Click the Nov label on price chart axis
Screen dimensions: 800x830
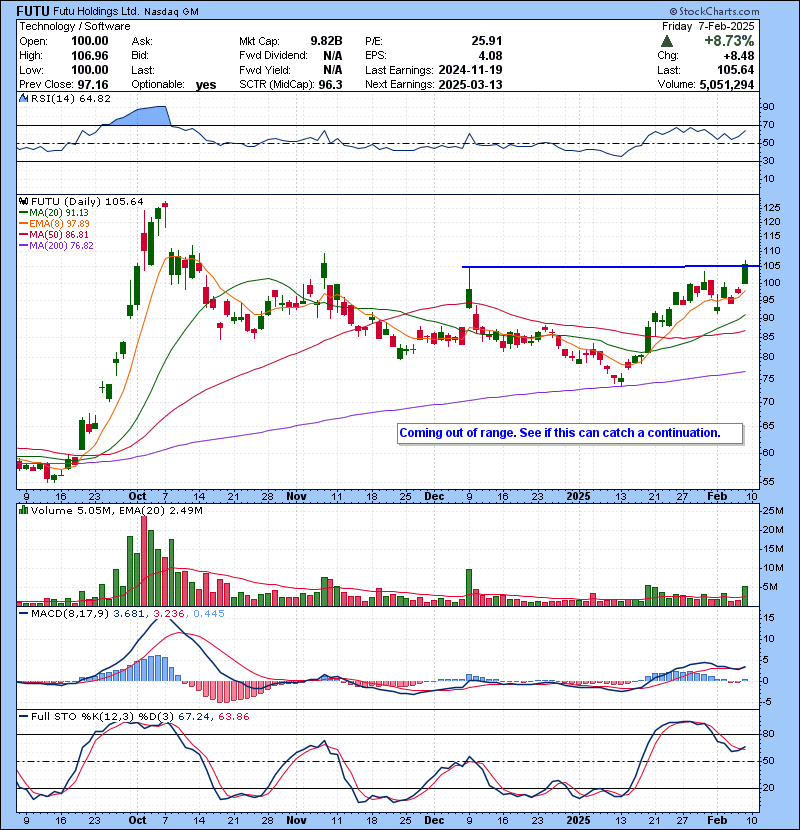296,497
